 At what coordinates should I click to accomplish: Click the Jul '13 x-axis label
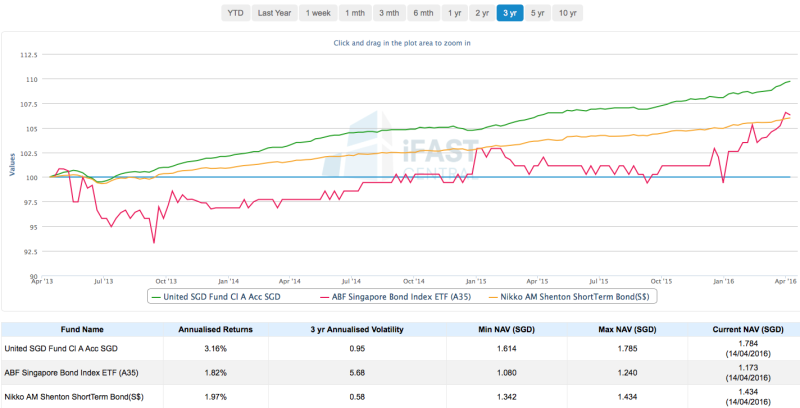(x=104, y=280)
